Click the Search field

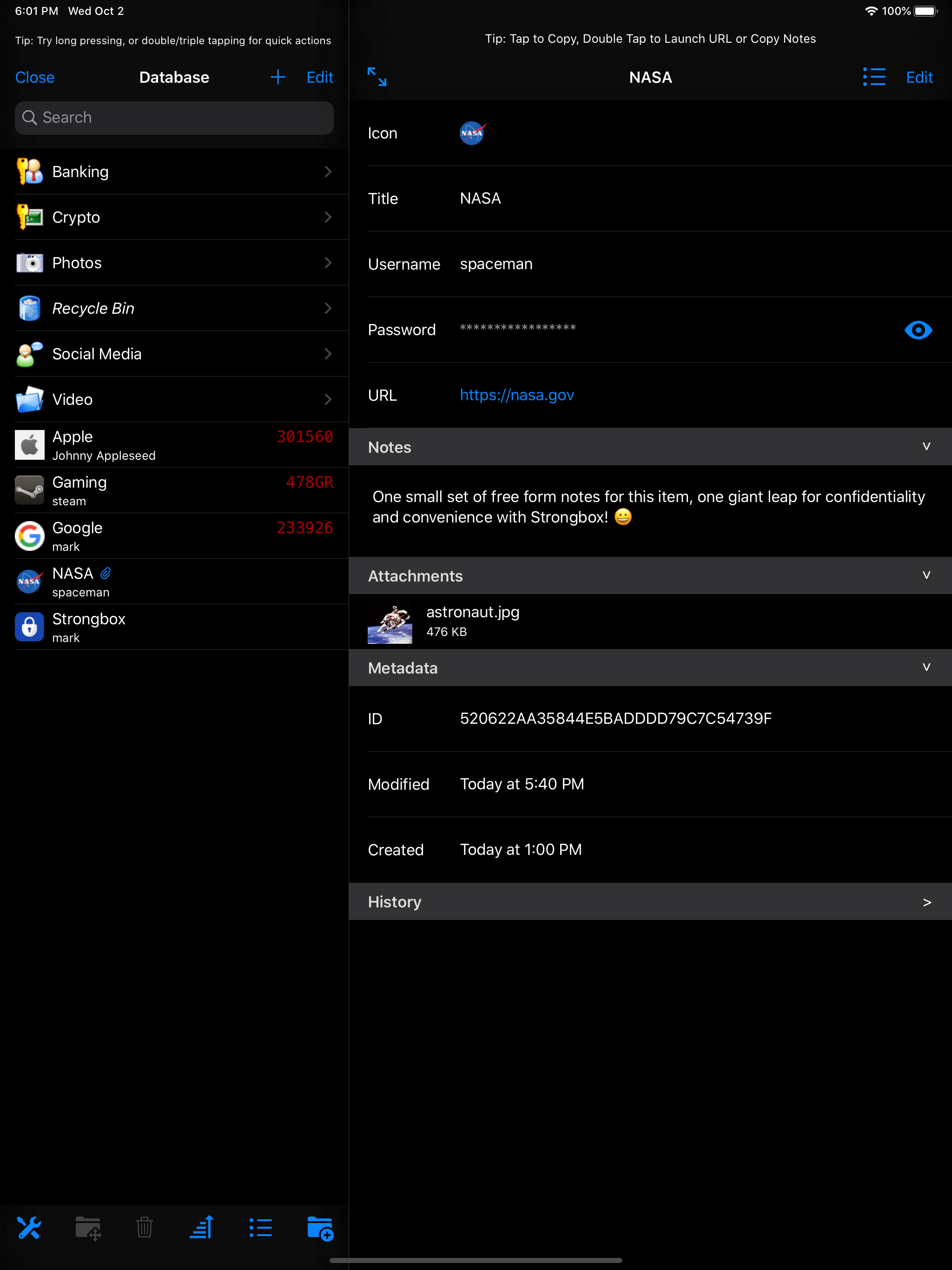tap(174, 118)
